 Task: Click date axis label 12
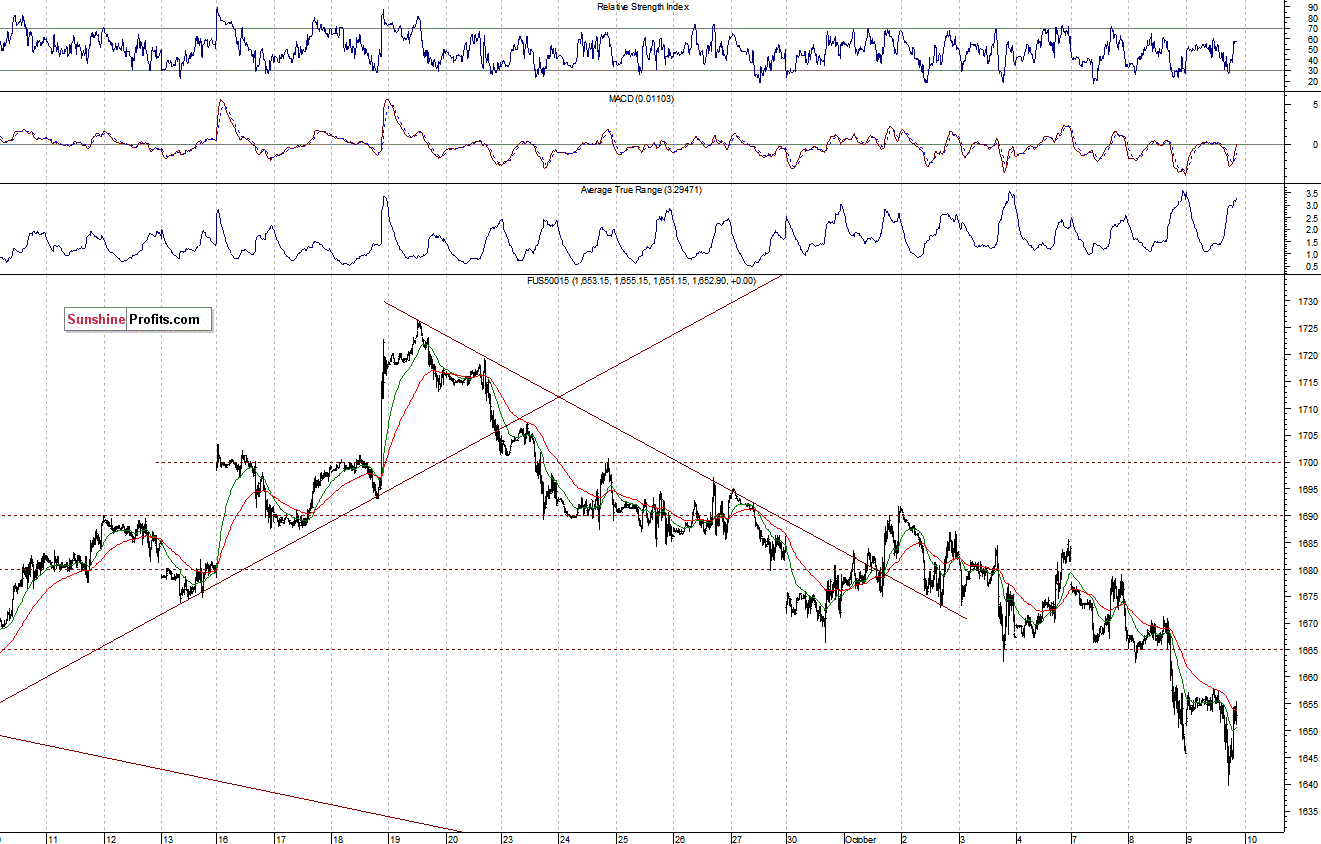coord(110,839)
